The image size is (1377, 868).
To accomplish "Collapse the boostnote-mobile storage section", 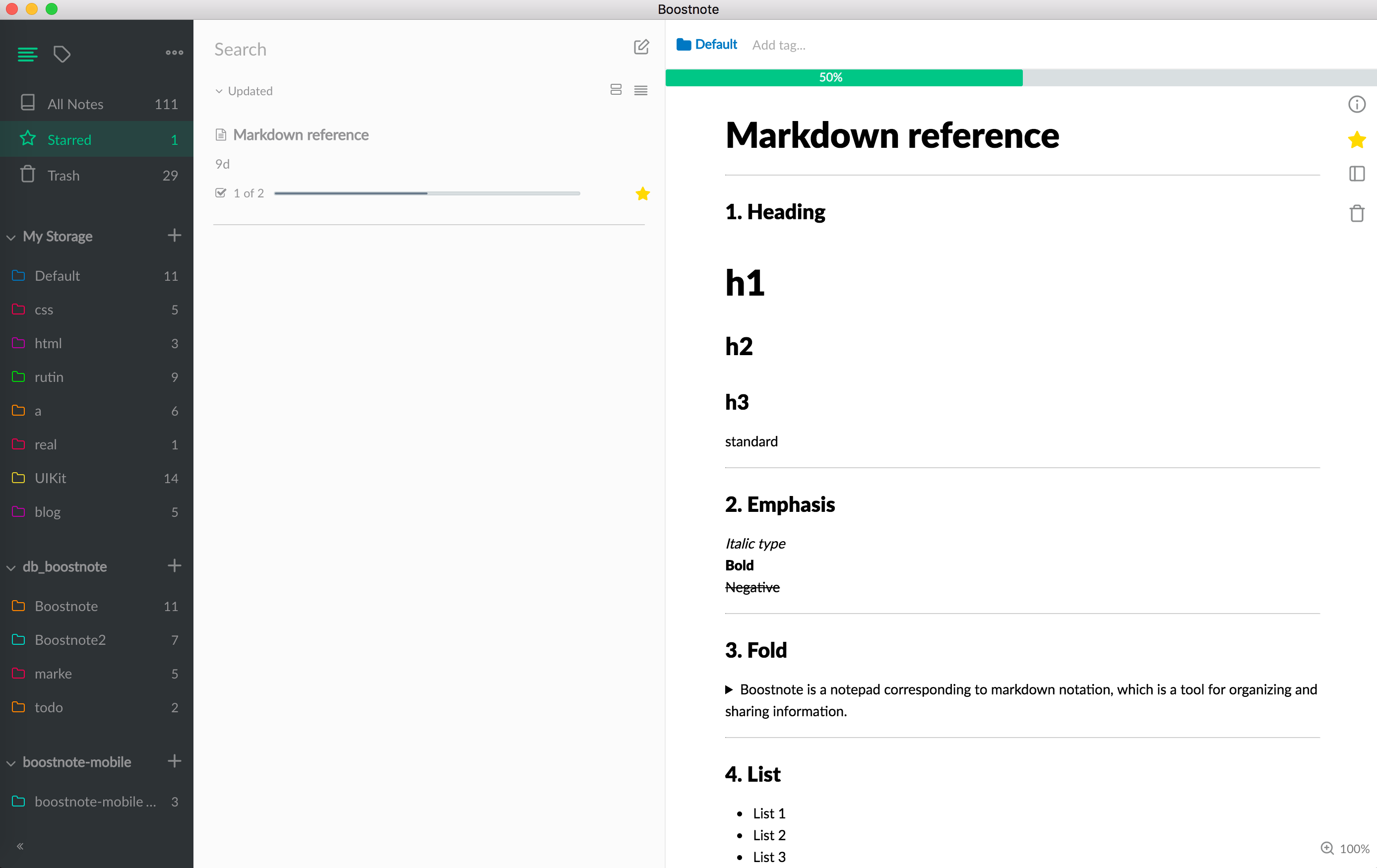I will 11,763.
